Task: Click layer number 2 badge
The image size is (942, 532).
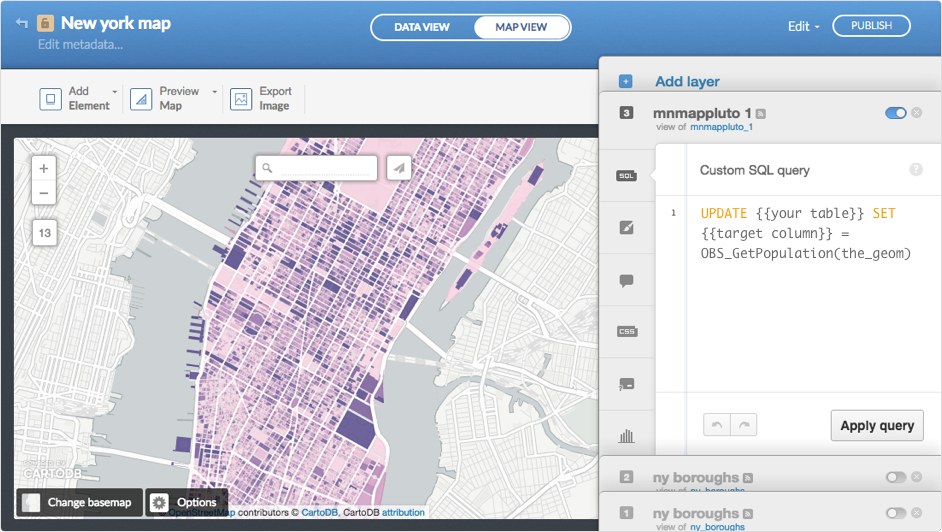Action: [x=626, y=477]
